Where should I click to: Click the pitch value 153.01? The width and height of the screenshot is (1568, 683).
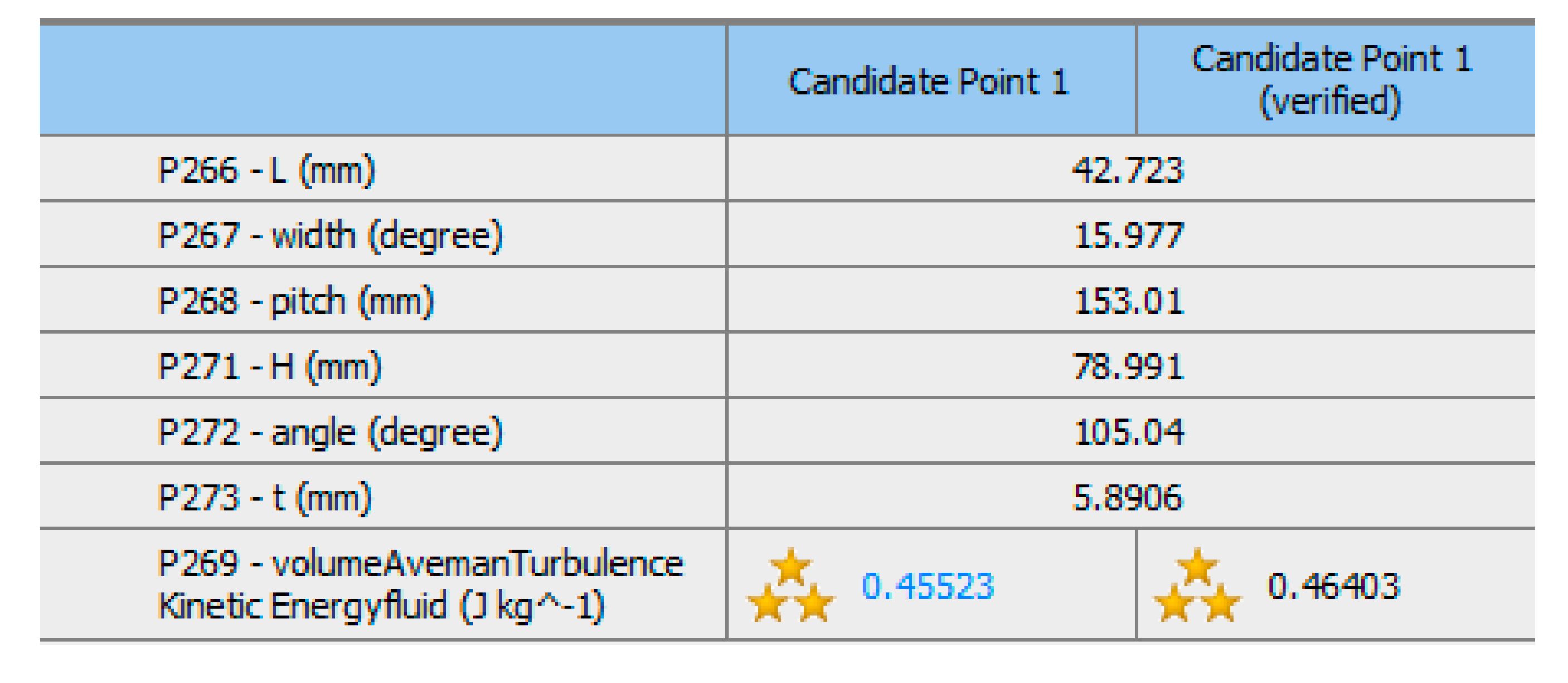click(1129, 301)
